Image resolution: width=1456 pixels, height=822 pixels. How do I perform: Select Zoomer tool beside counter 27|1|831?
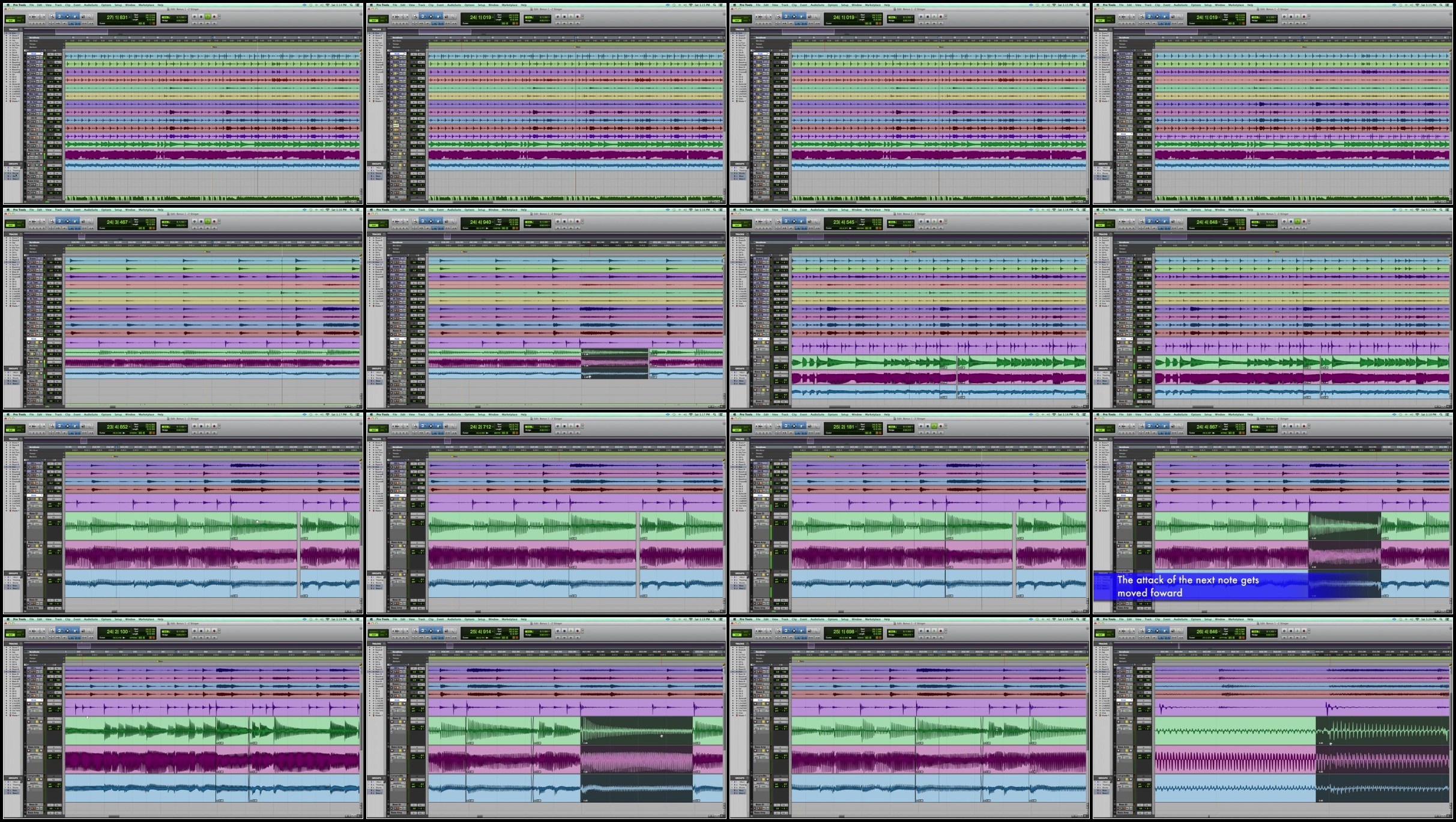point(52,16)
